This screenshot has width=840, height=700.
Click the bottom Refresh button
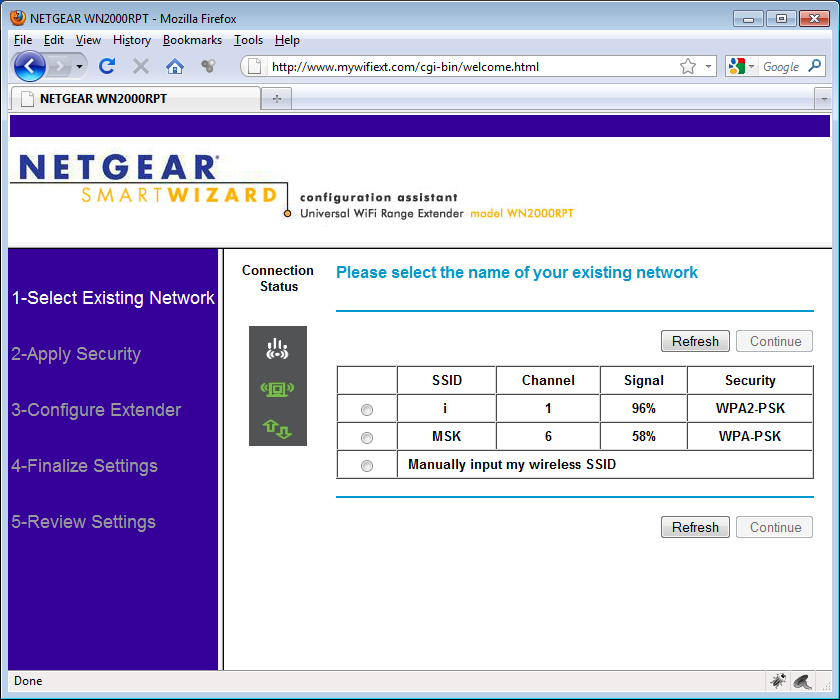(x=695, y=527)
